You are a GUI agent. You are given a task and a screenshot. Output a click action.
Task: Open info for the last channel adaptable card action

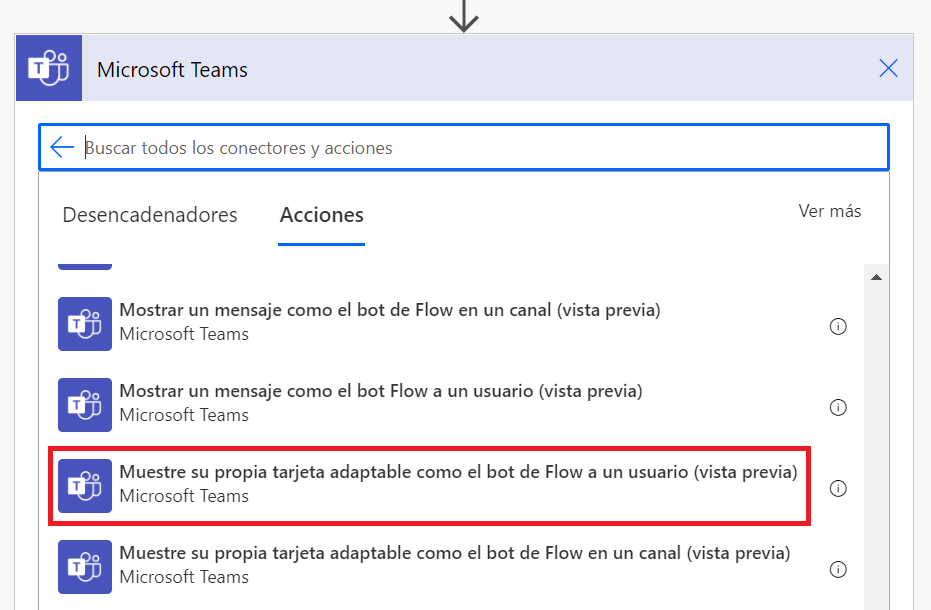tap(838, 569)
